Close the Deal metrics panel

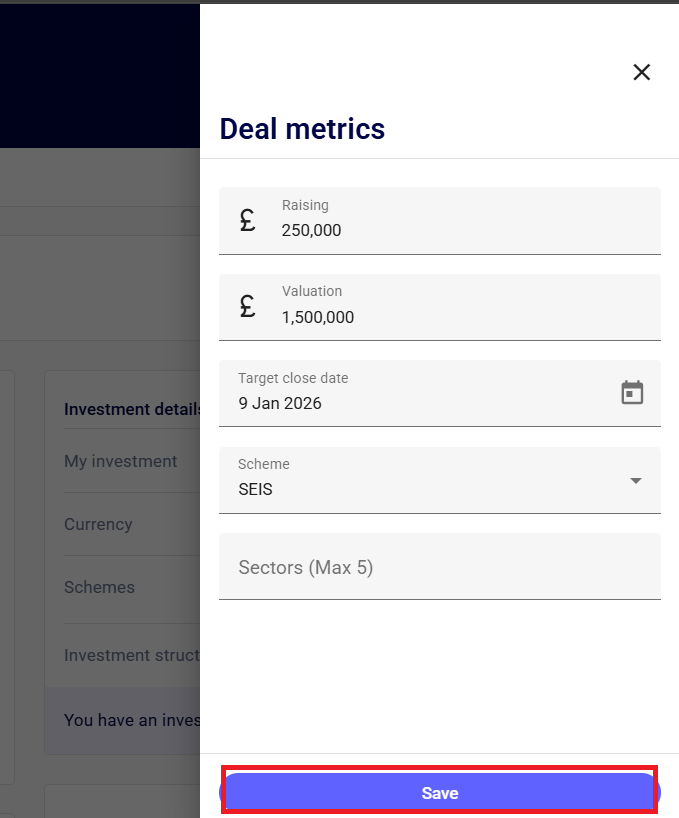coord(642,72)
